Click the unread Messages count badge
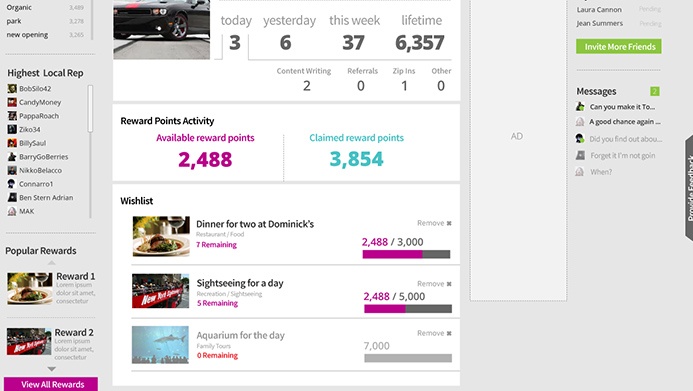693x391 pixels. pos(655,91)
